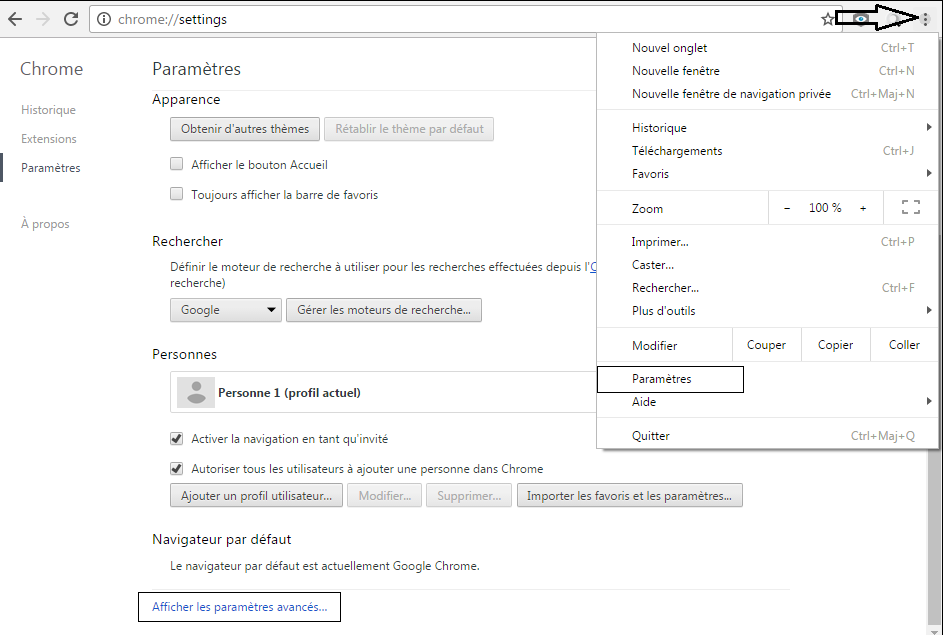Uncheck Autoriser tous les utilisateurs à ajouter une personne
Image resolution: width=943 pixels, height=635 pixels.
pyautogui.click(x=176, y=468)
